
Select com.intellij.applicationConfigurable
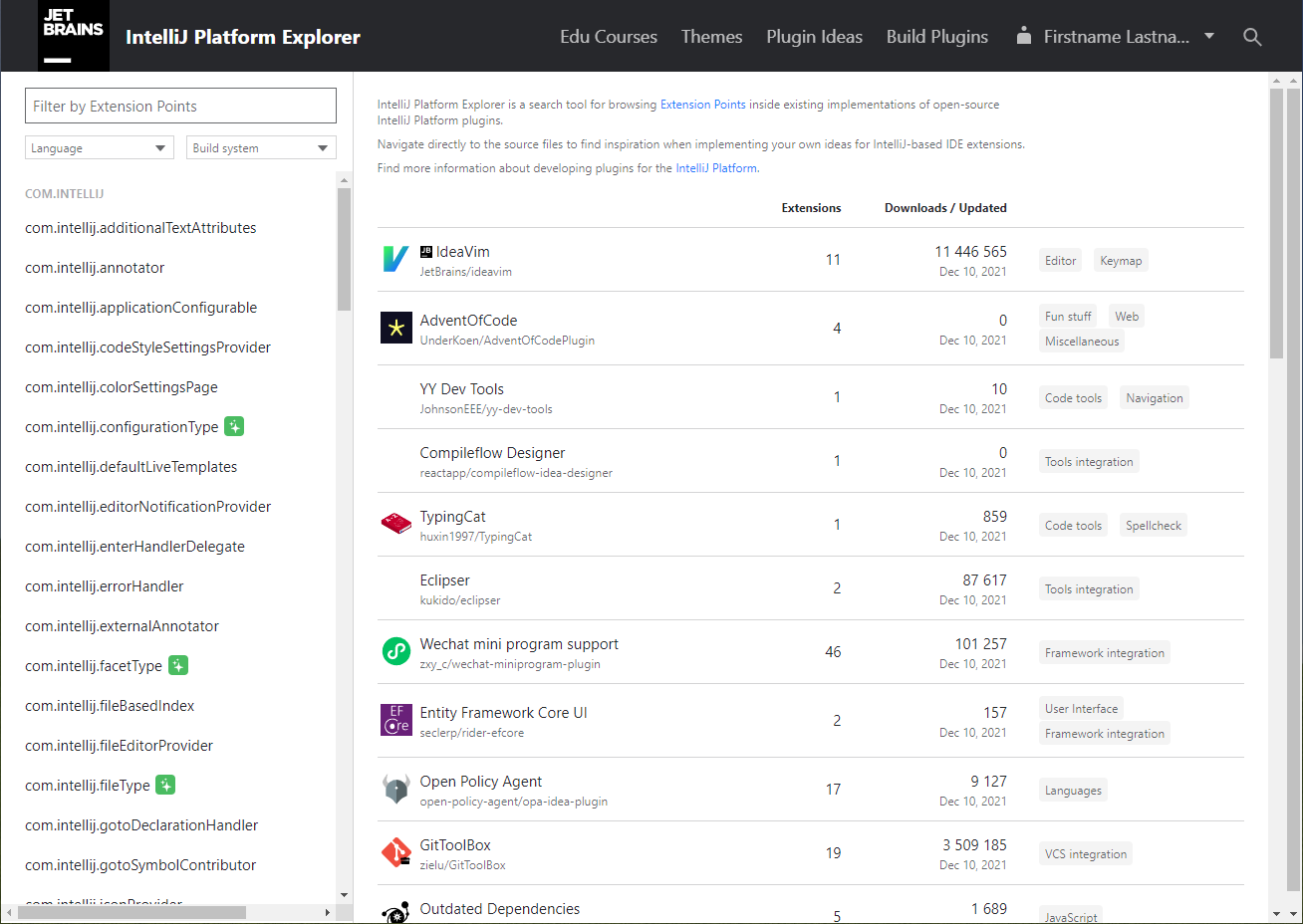(x=140, y=308)
